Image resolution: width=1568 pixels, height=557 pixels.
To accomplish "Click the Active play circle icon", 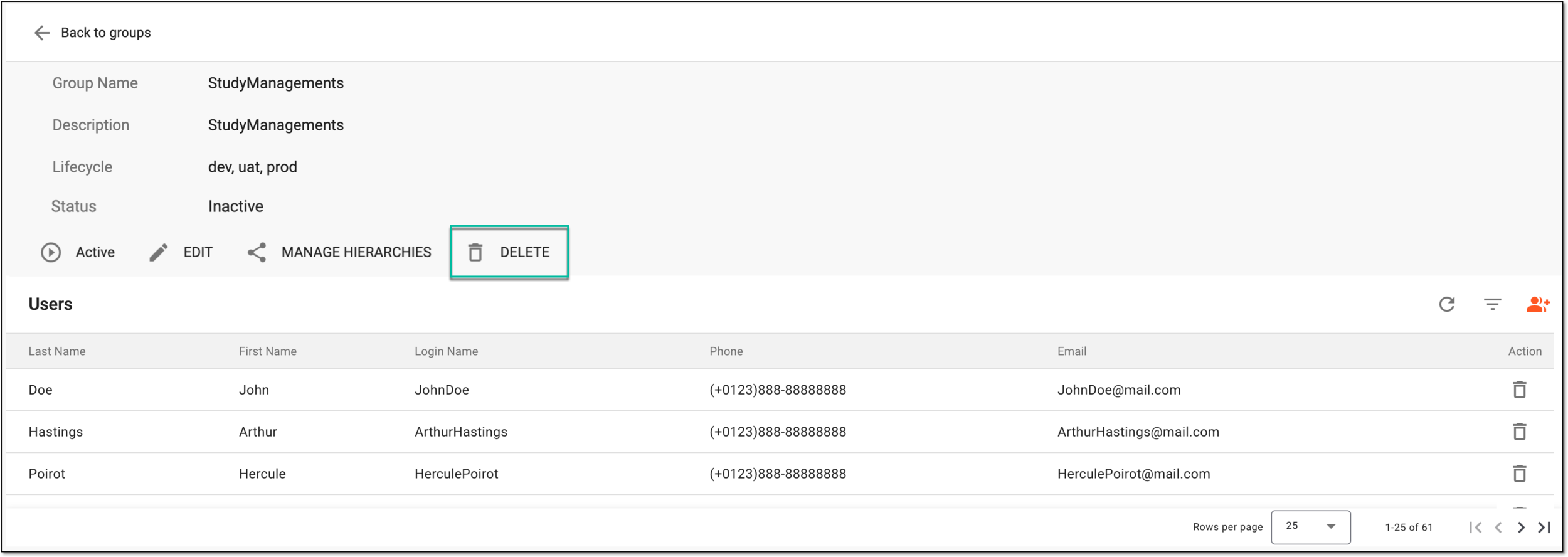I will 51,252.
